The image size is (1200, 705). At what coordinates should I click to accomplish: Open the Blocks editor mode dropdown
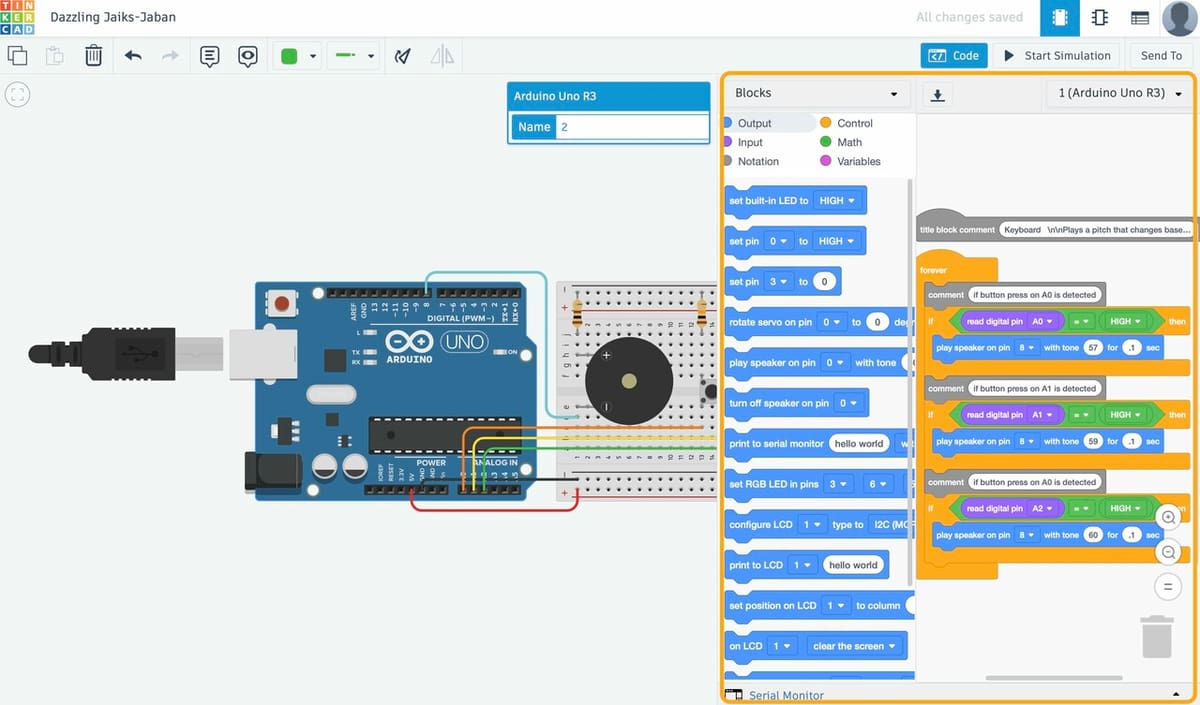[816, 92]
